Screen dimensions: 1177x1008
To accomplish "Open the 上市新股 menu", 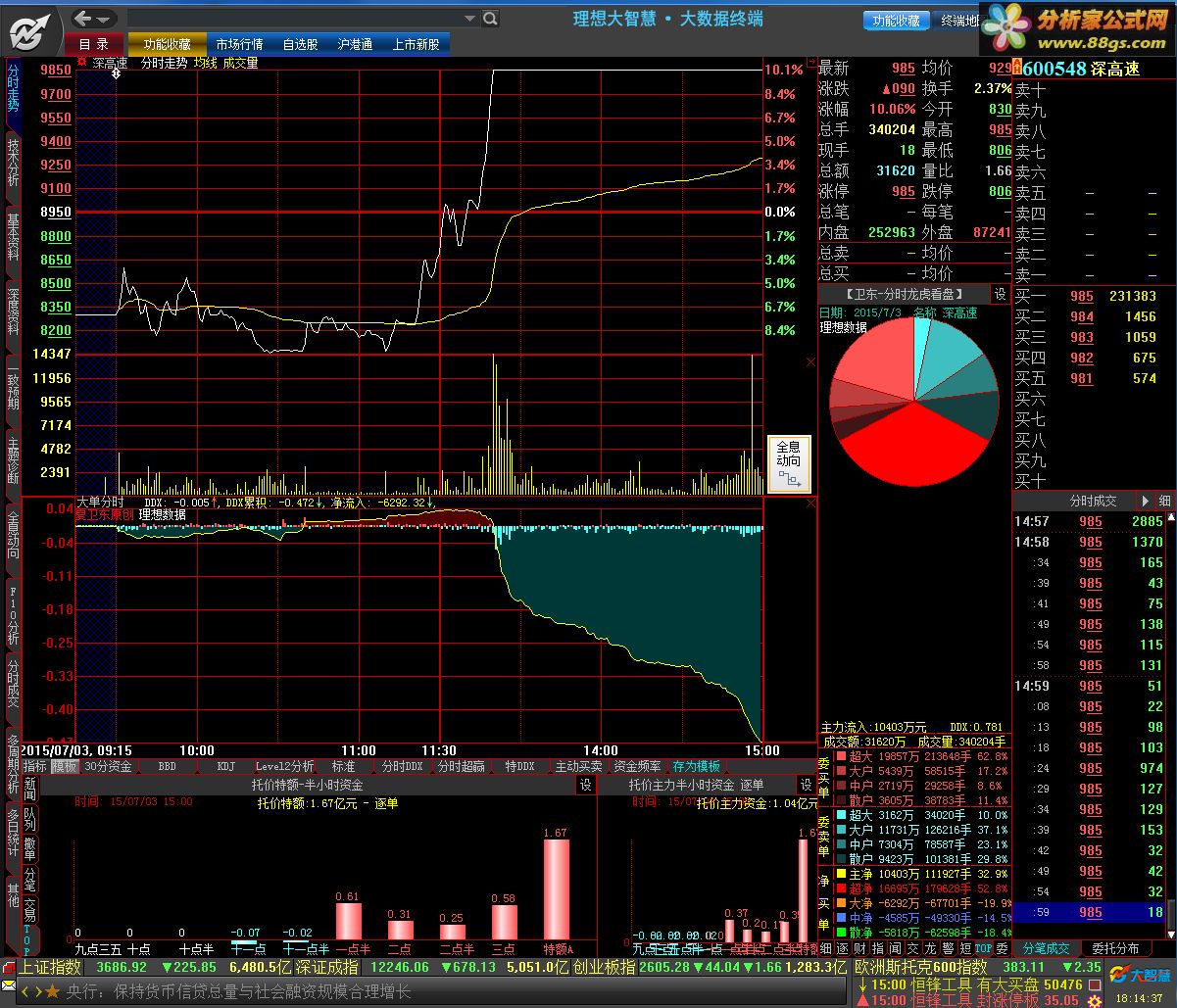I will pos(417,44).
